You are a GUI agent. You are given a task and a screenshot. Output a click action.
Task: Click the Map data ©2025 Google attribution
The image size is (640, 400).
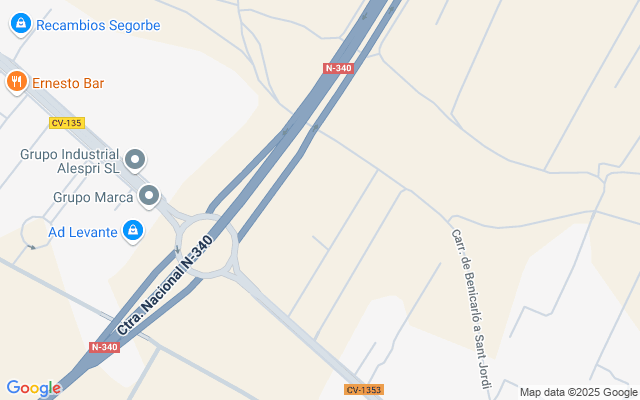click(579, 393)
